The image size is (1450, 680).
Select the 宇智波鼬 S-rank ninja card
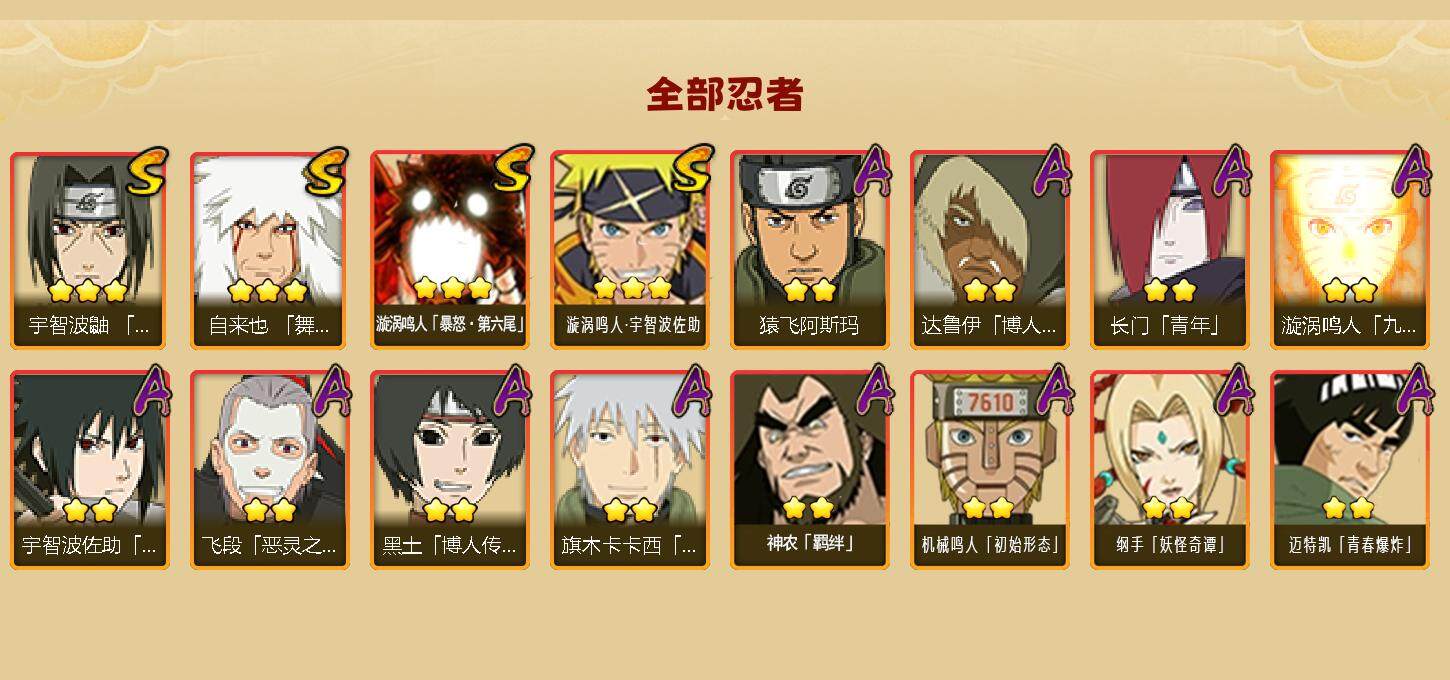click(x=90, y=250)
